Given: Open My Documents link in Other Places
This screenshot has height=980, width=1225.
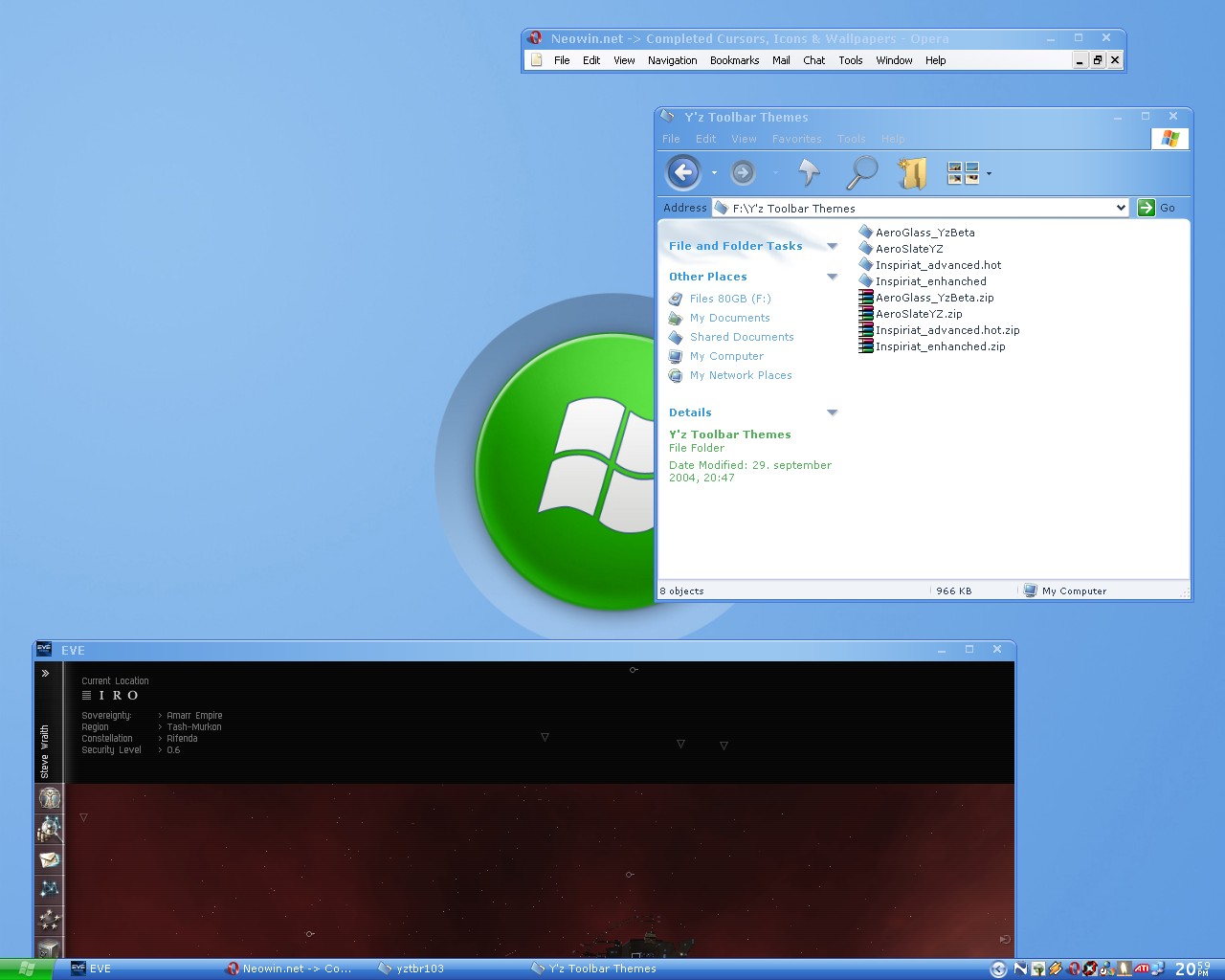Looking at the screenshot, I should [729, 318].
